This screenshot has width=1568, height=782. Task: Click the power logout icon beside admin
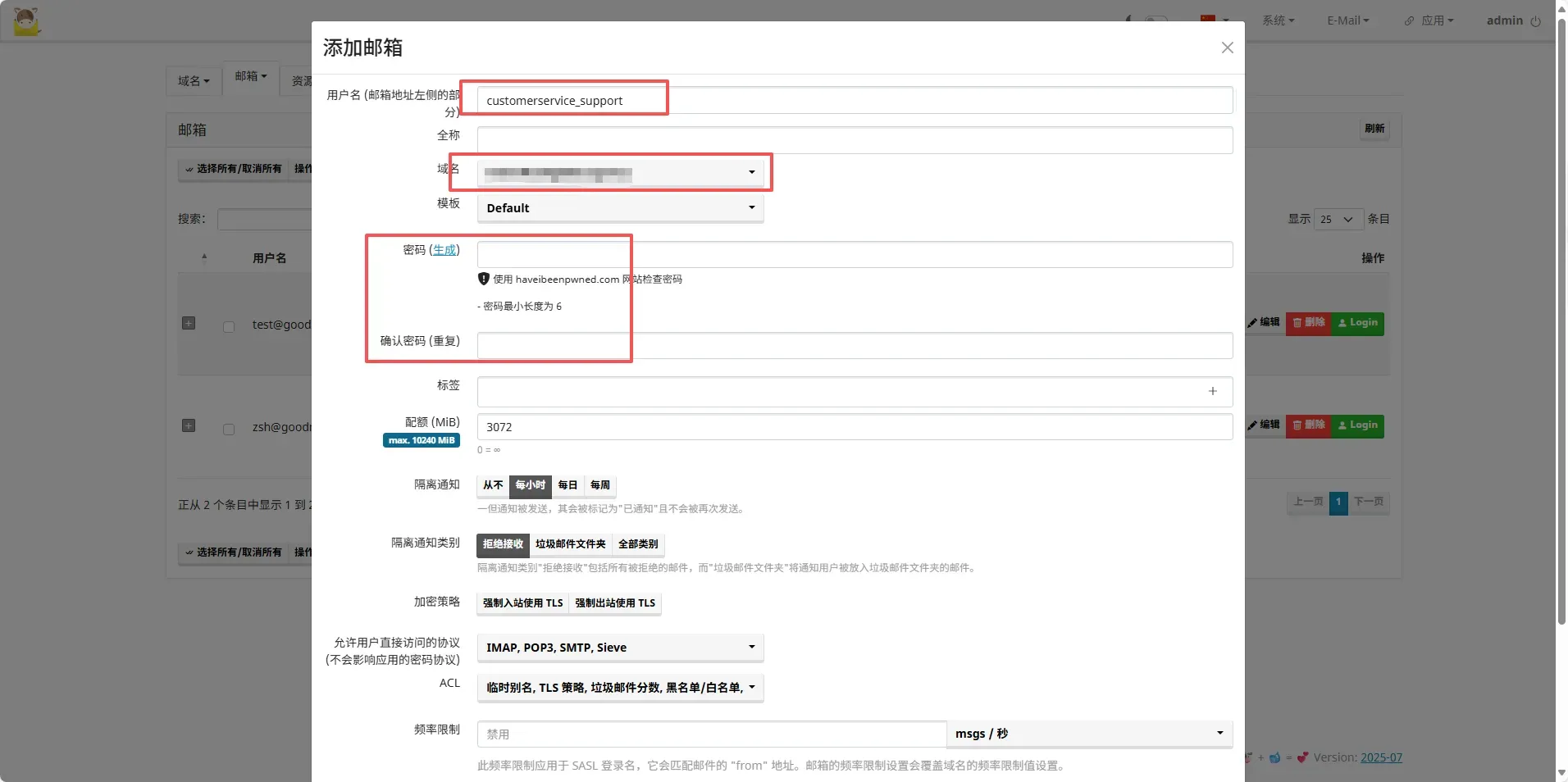(1535, 21)
